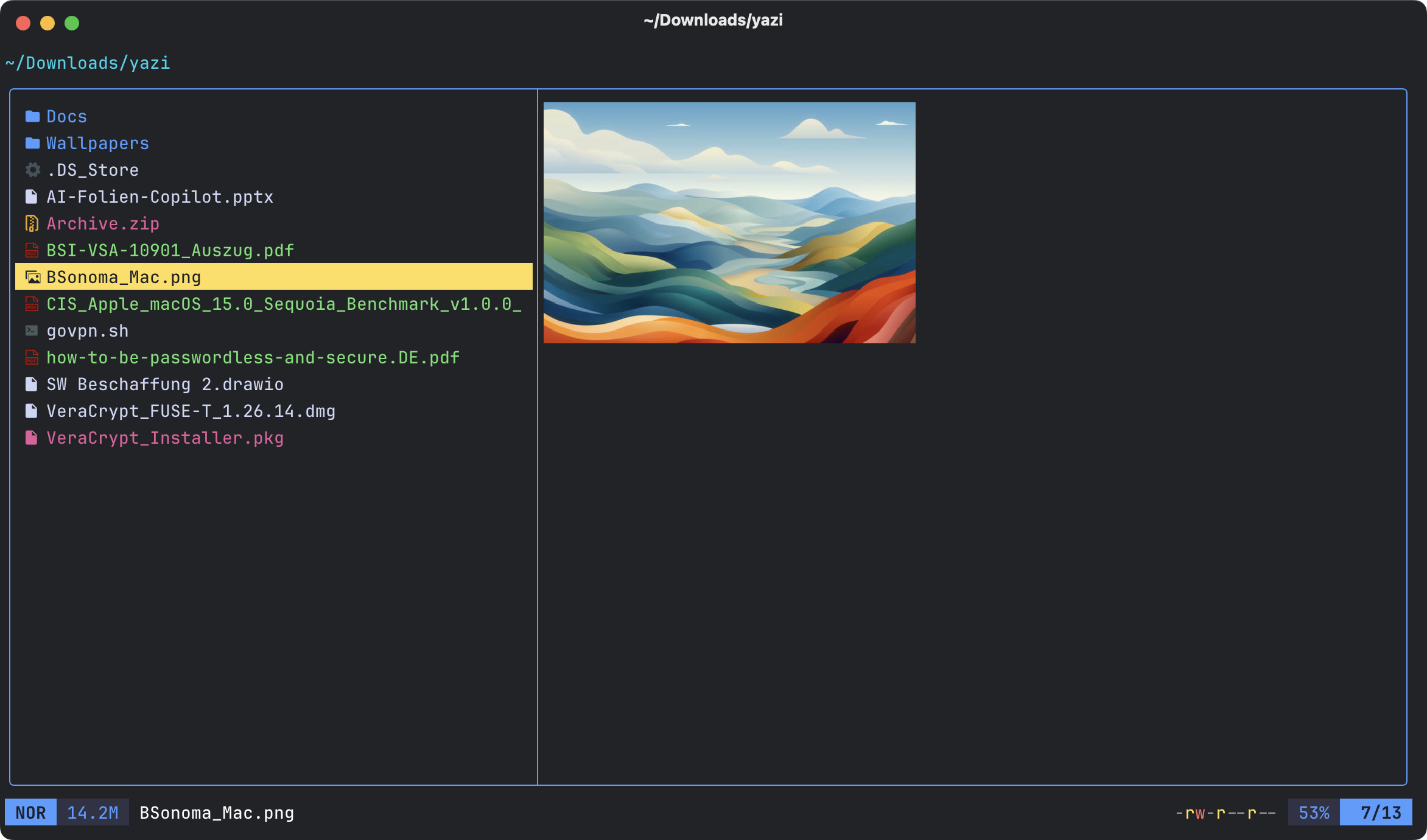The image size is (1427, 840).
Task: Click the 53% position indicator
Action: click(x=1314, y=813)
